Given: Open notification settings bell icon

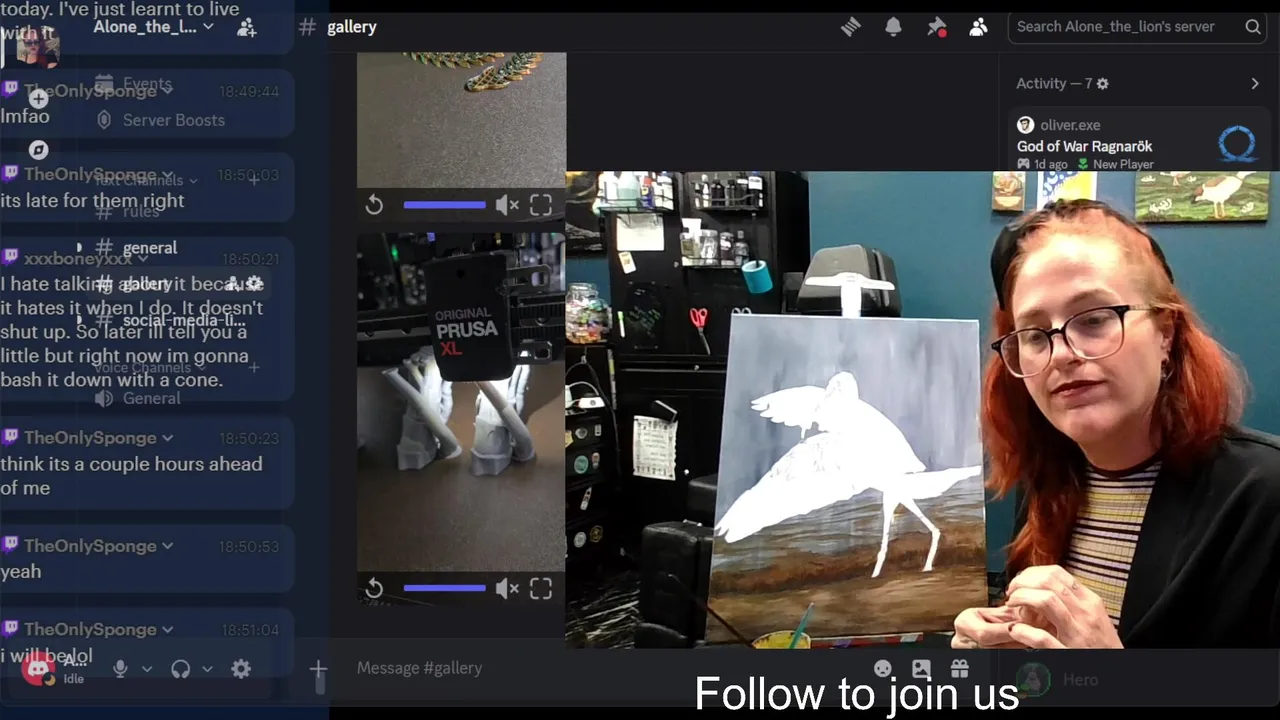Looking at the screenshot, I should [x=893, y=27].
